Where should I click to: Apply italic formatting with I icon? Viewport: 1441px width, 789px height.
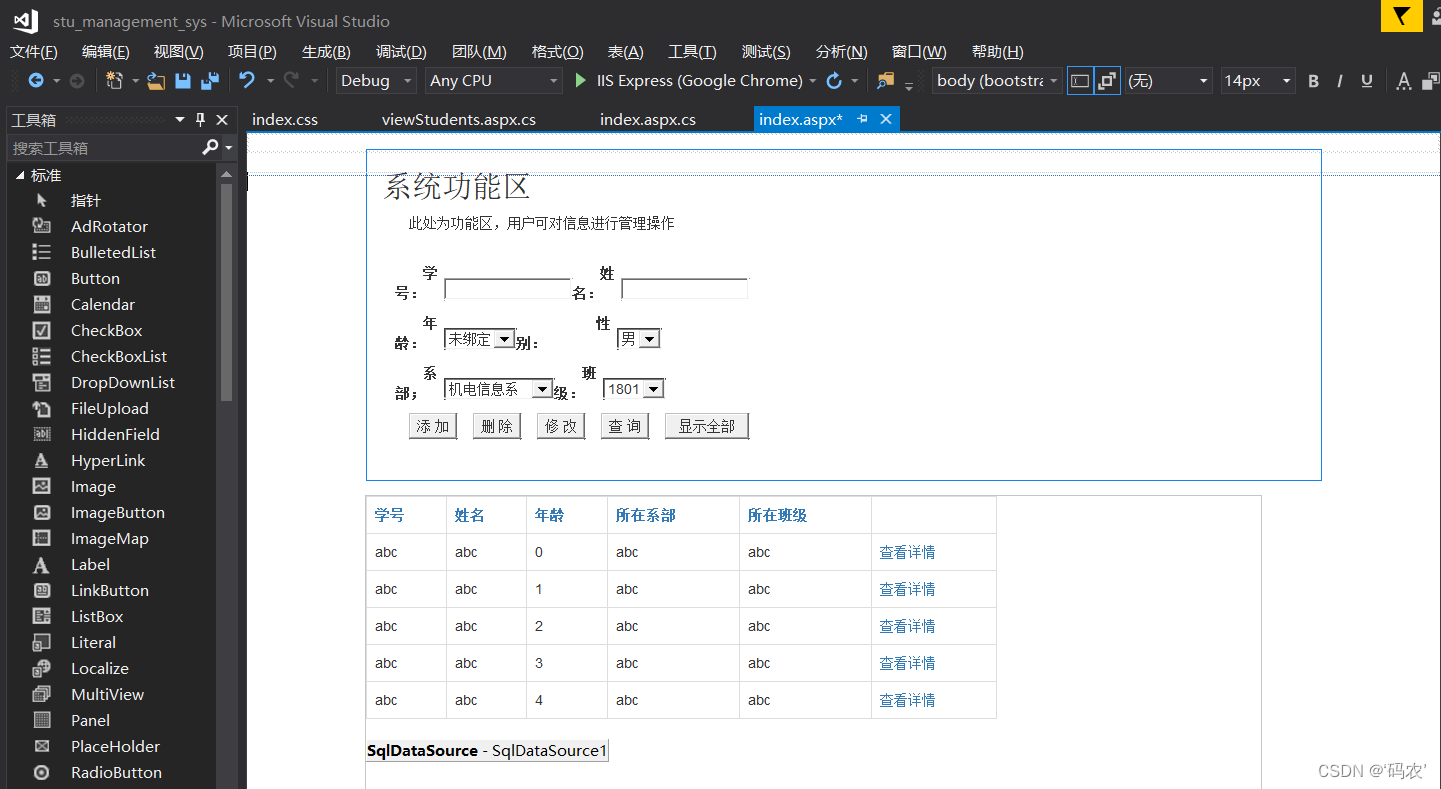click(1340, 81)
